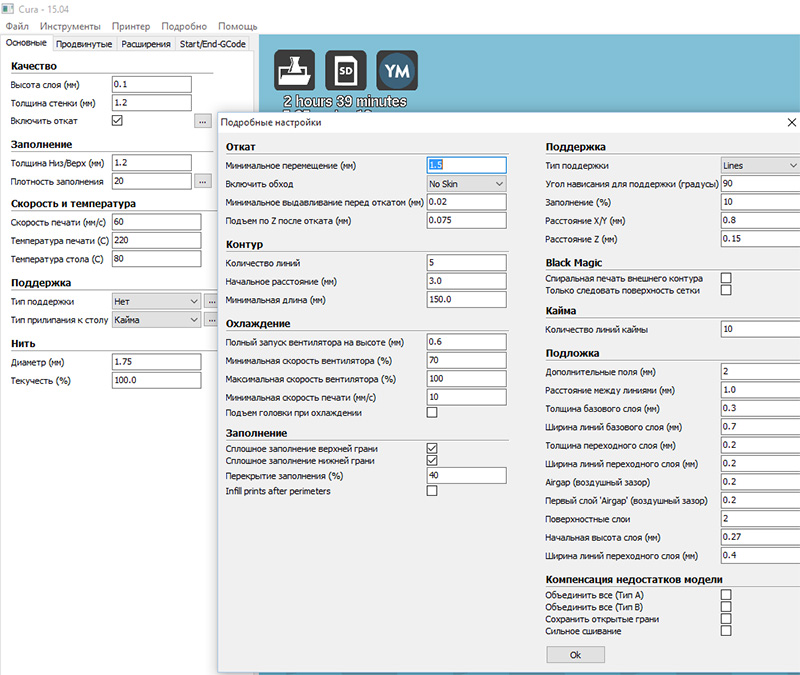Uncheck Сплошное заполнение верхней грани

click(x=432, y=449)
